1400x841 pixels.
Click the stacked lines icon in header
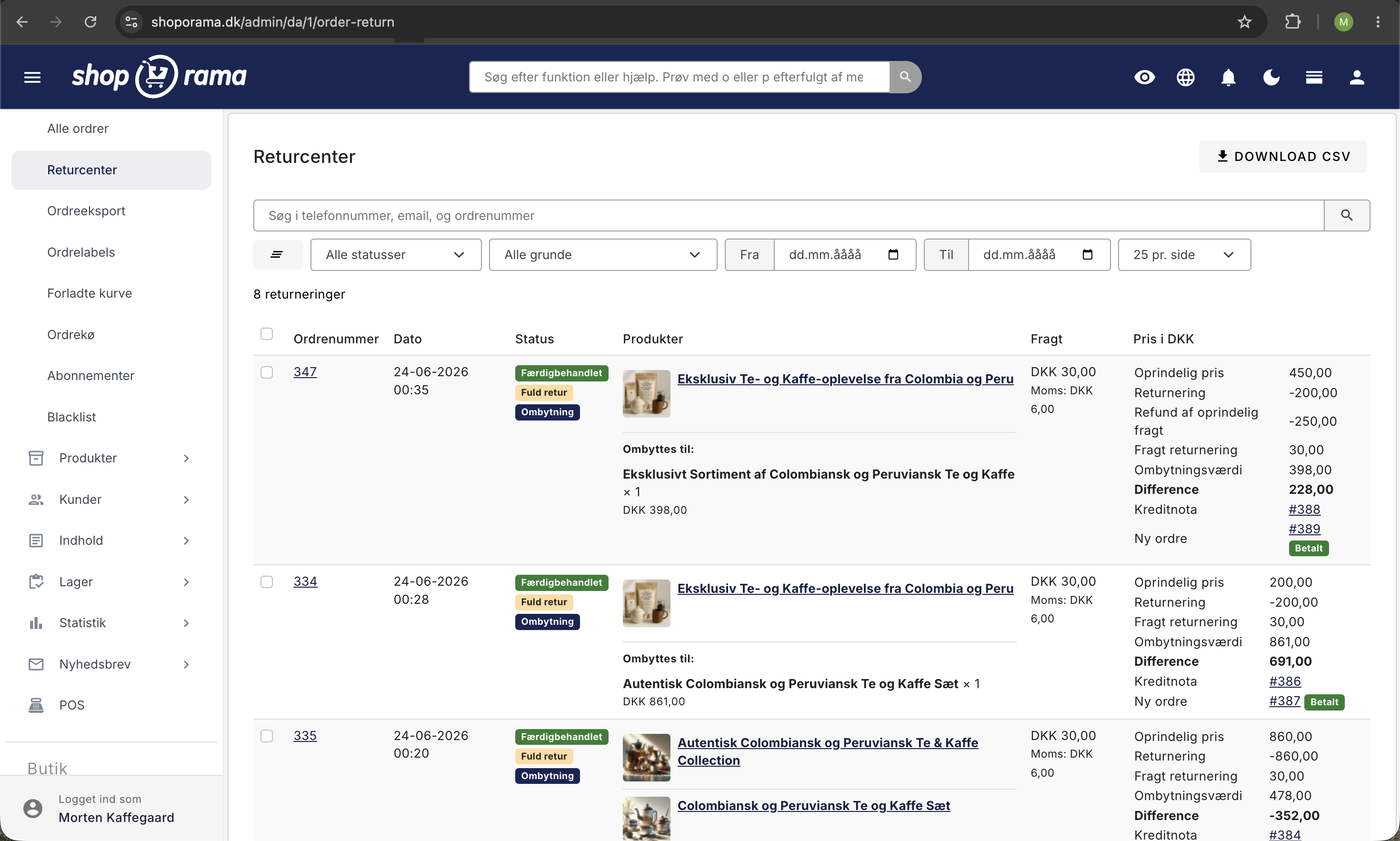point(1314,77)
